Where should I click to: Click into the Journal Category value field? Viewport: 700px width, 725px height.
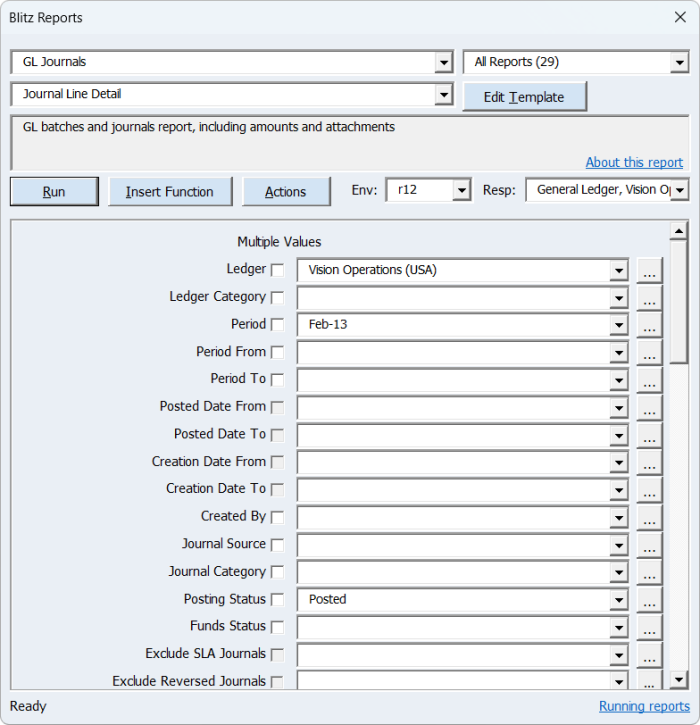coord(454,573)
